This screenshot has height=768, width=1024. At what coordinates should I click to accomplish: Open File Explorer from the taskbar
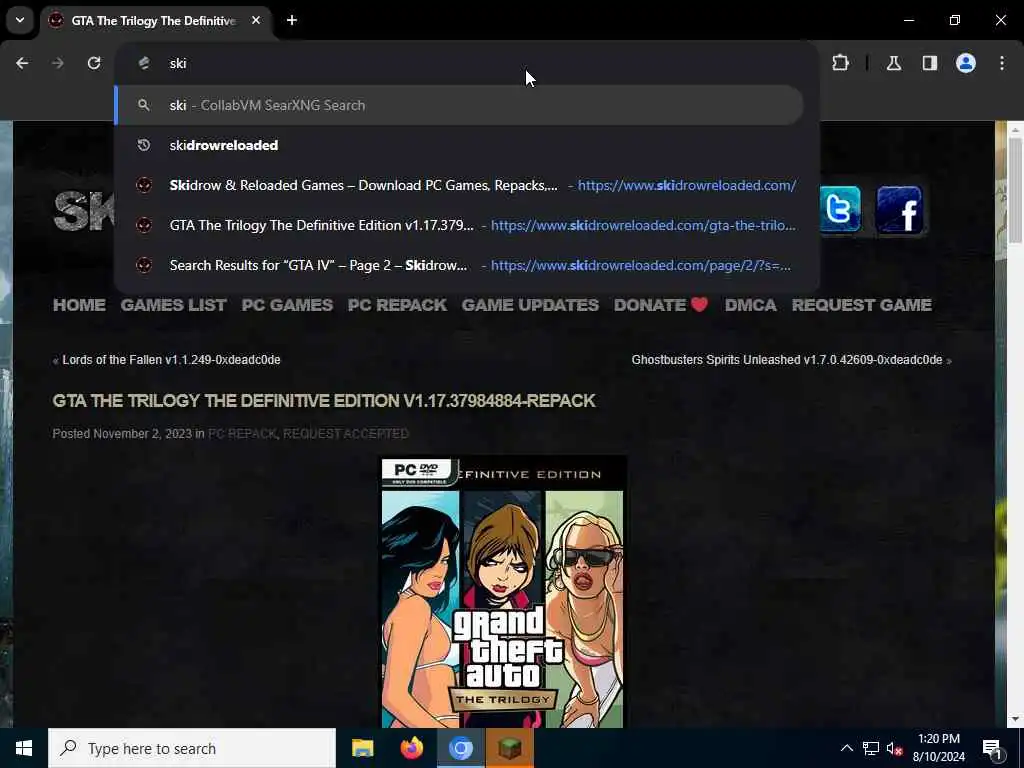click(362, 748)
